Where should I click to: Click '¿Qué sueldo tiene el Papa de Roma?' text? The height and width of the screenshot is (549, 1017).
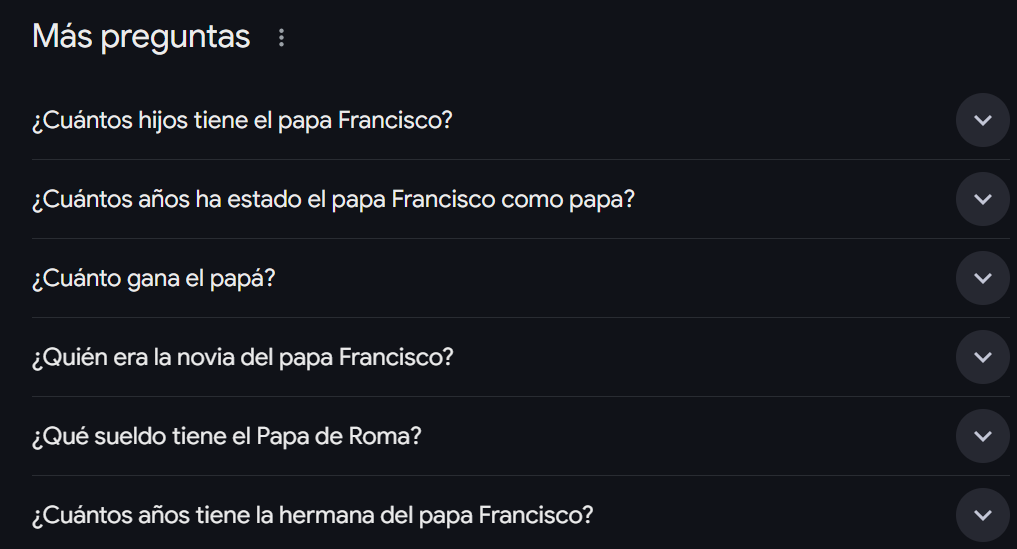(x=226, y=436)
